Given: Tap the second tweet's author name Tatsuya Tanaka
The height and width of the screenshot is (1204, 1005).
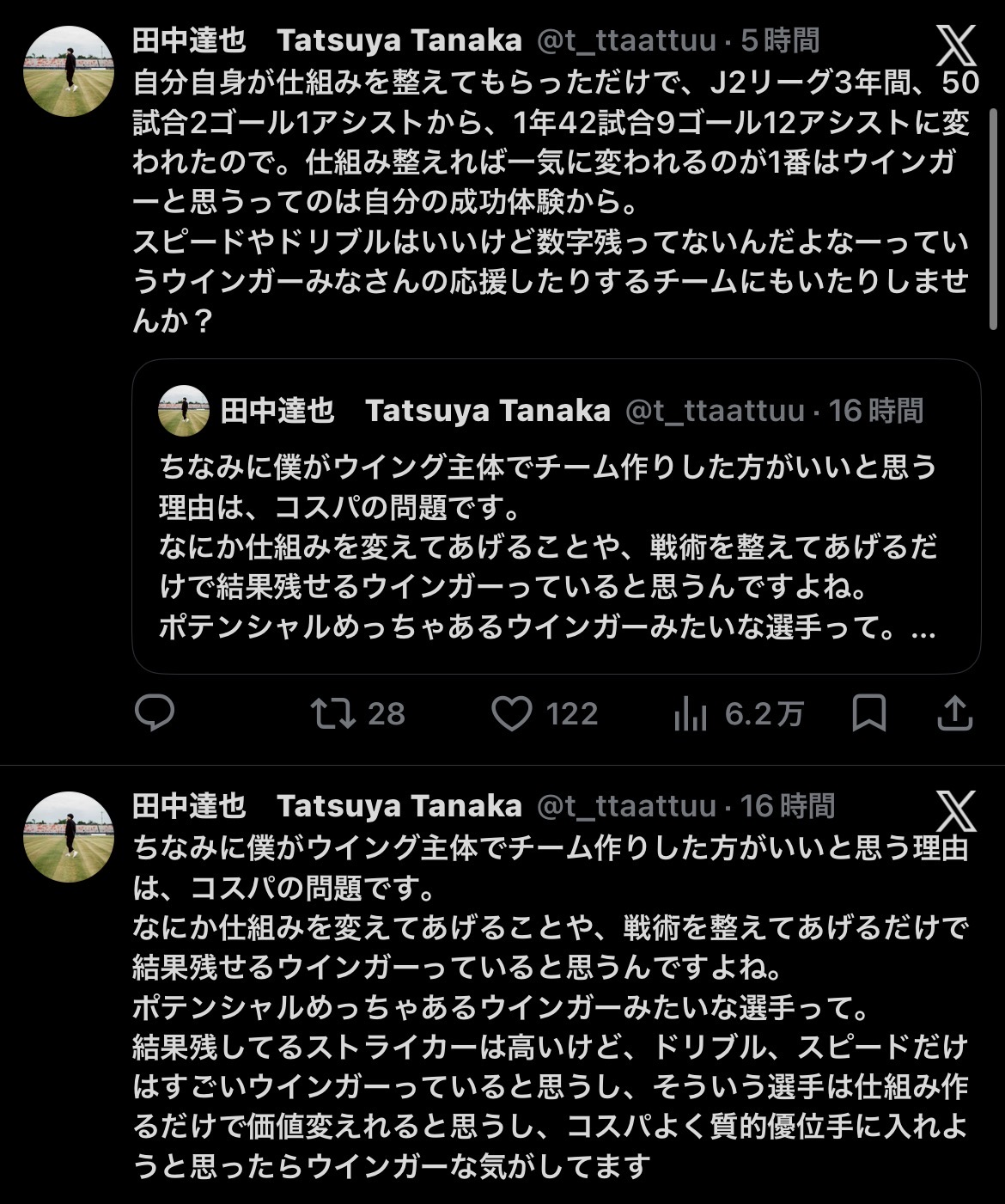Looking at the screenshot, I should click(399, 805).
